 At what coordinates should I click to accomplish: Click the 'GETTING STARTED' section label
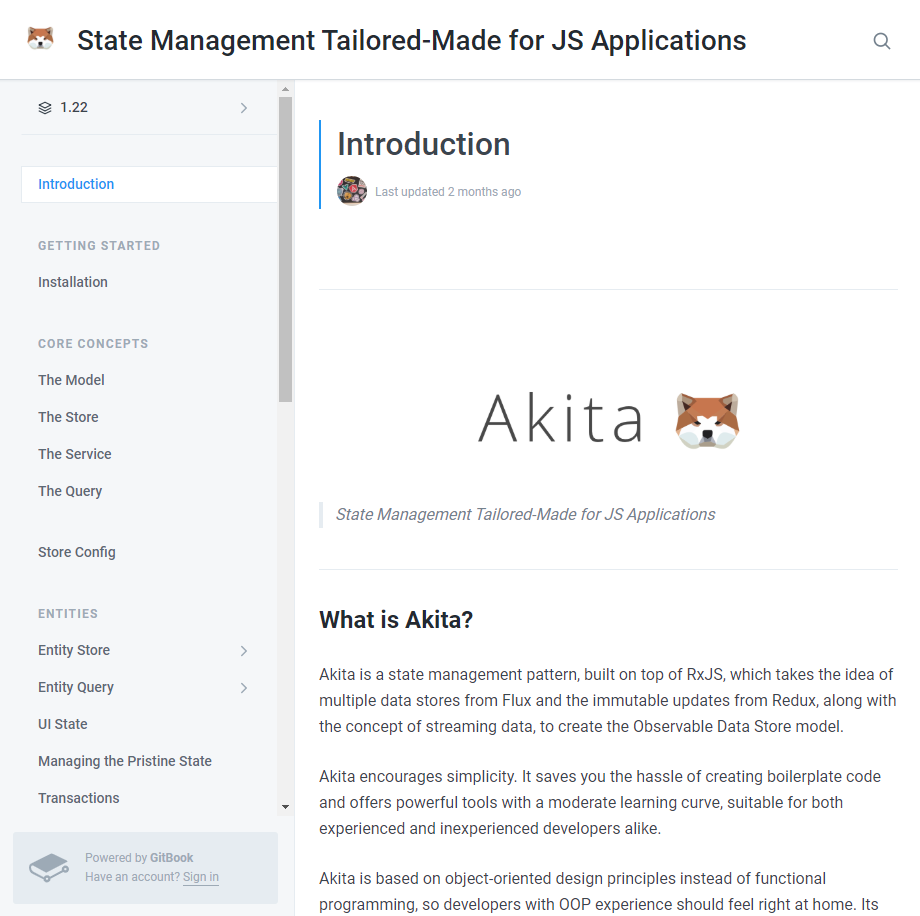[99, 246]
